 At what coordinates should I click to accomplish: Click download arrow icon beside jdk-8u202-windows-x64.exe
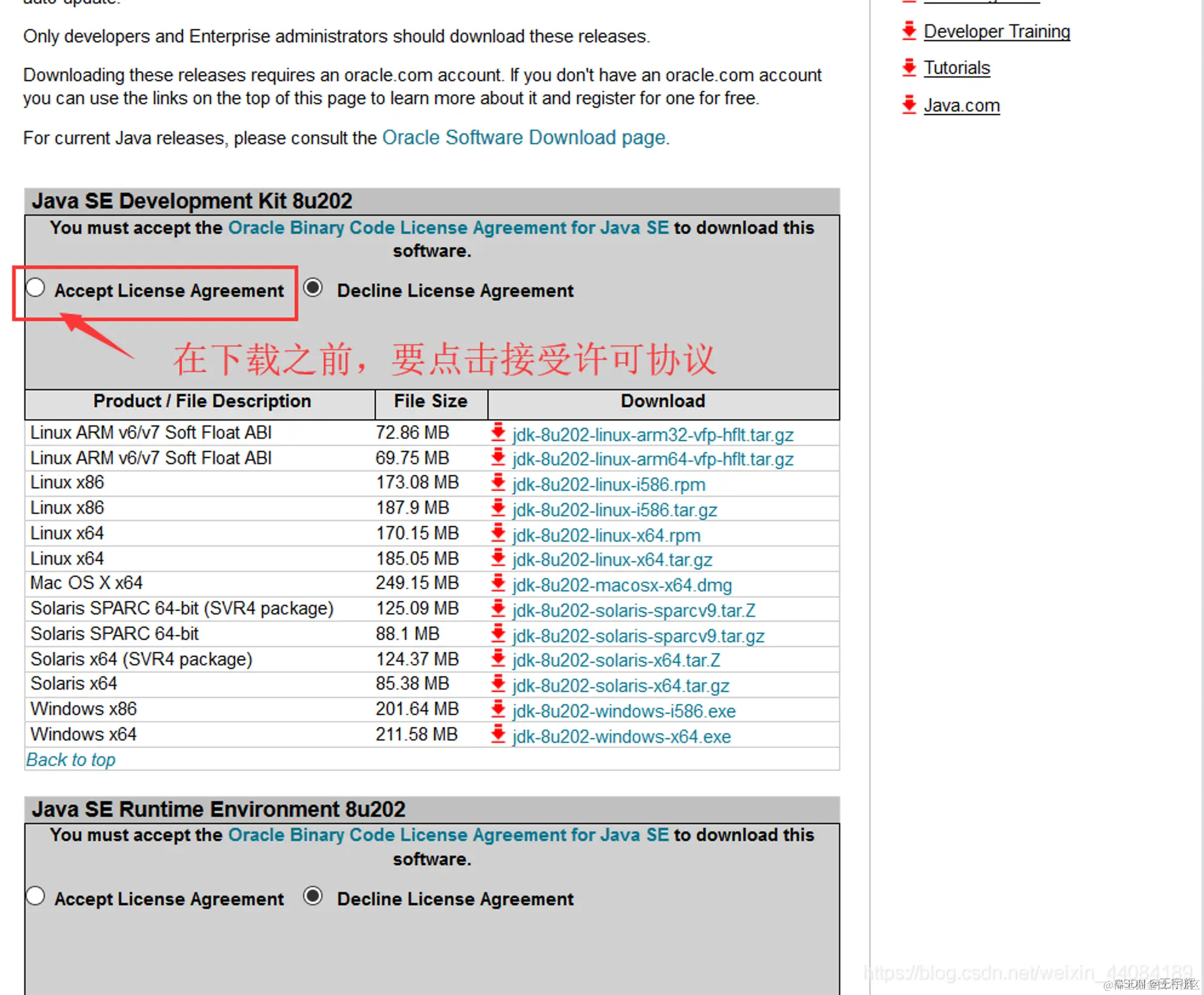tap(498, 735)
